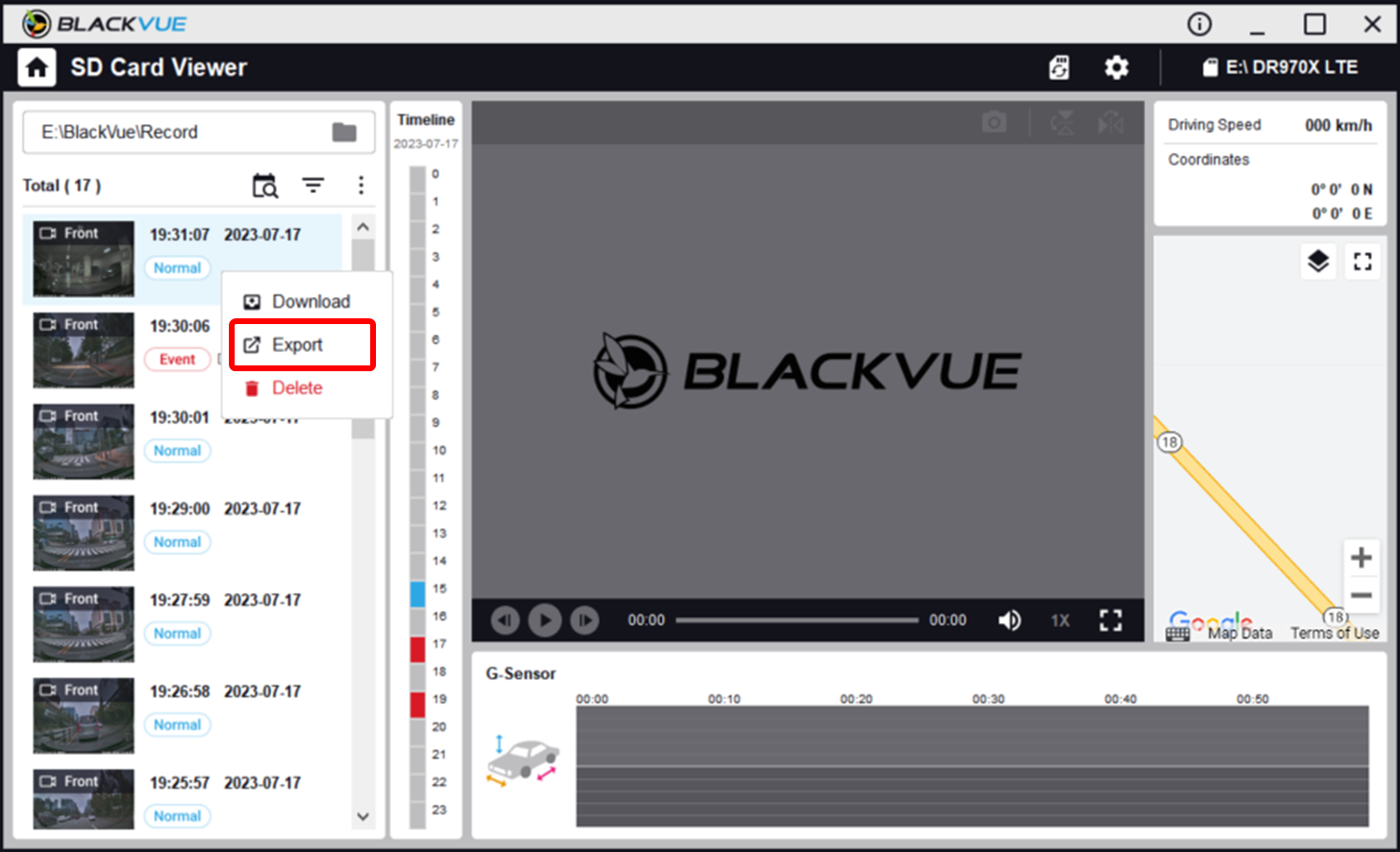1400x852 pixels.
Task: Open Terms of Use link
Action: [1335, 633]
